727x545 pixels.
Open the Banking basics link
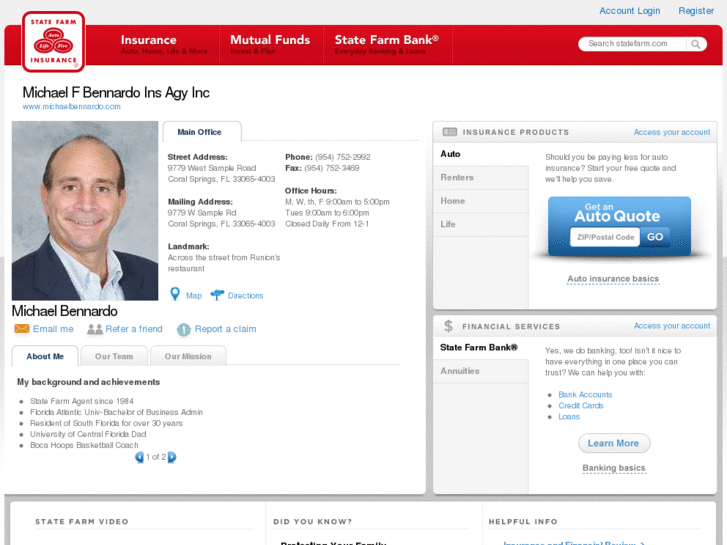click(x=613, y=468)
